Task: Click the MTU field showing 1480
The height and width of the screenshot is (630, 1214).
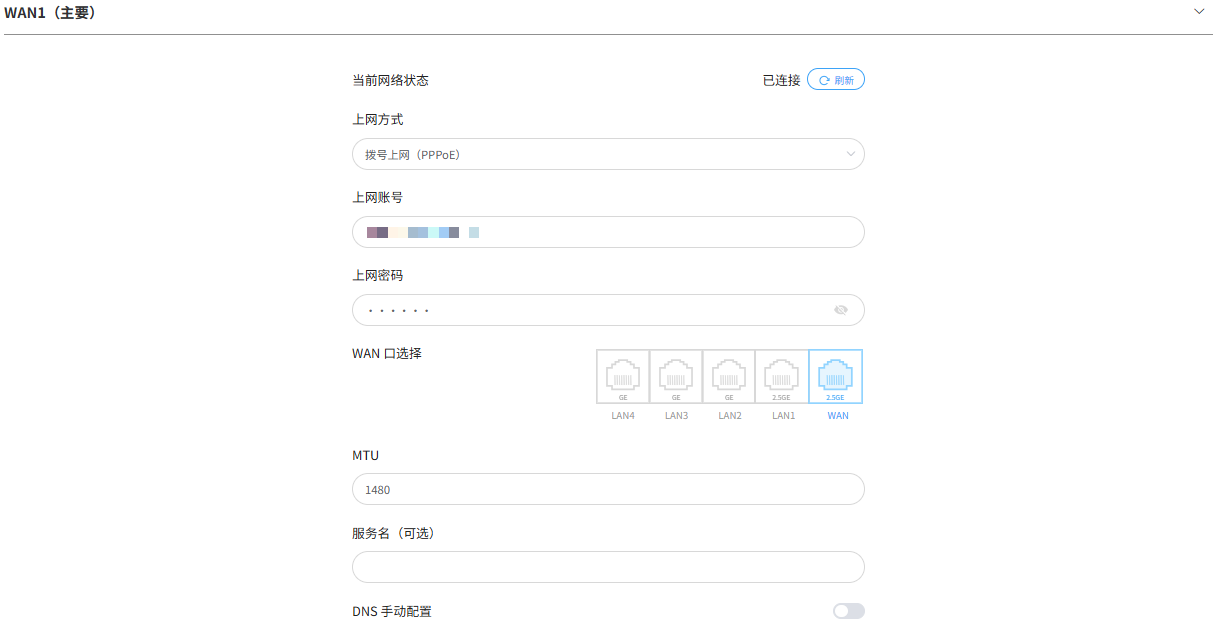Action: 608,489
